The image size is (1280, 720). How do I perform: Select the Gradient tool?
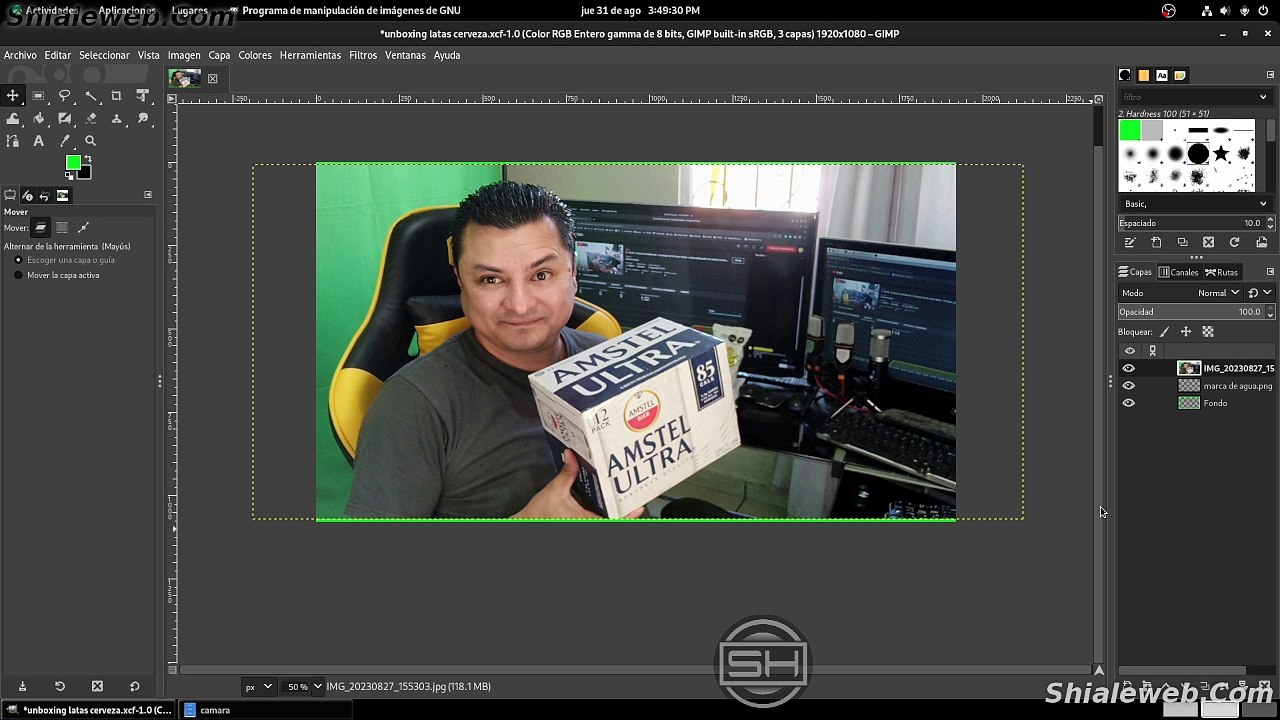point(65,119)
